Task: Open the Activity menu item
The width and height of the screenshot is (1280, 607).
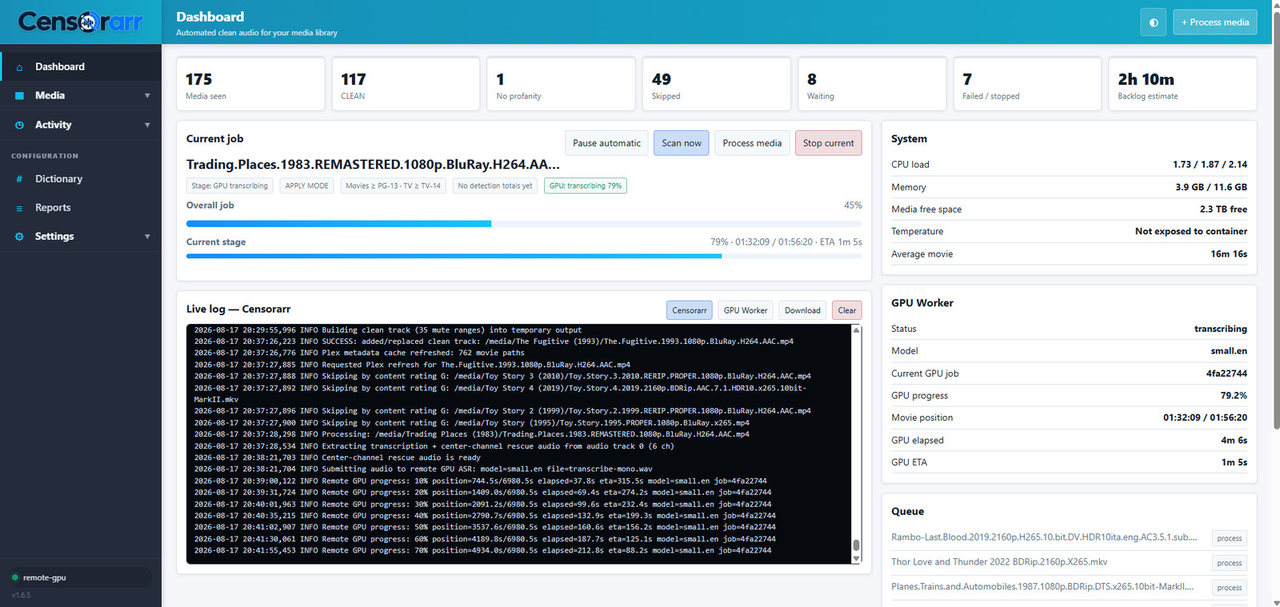Action: click(80, 125)
